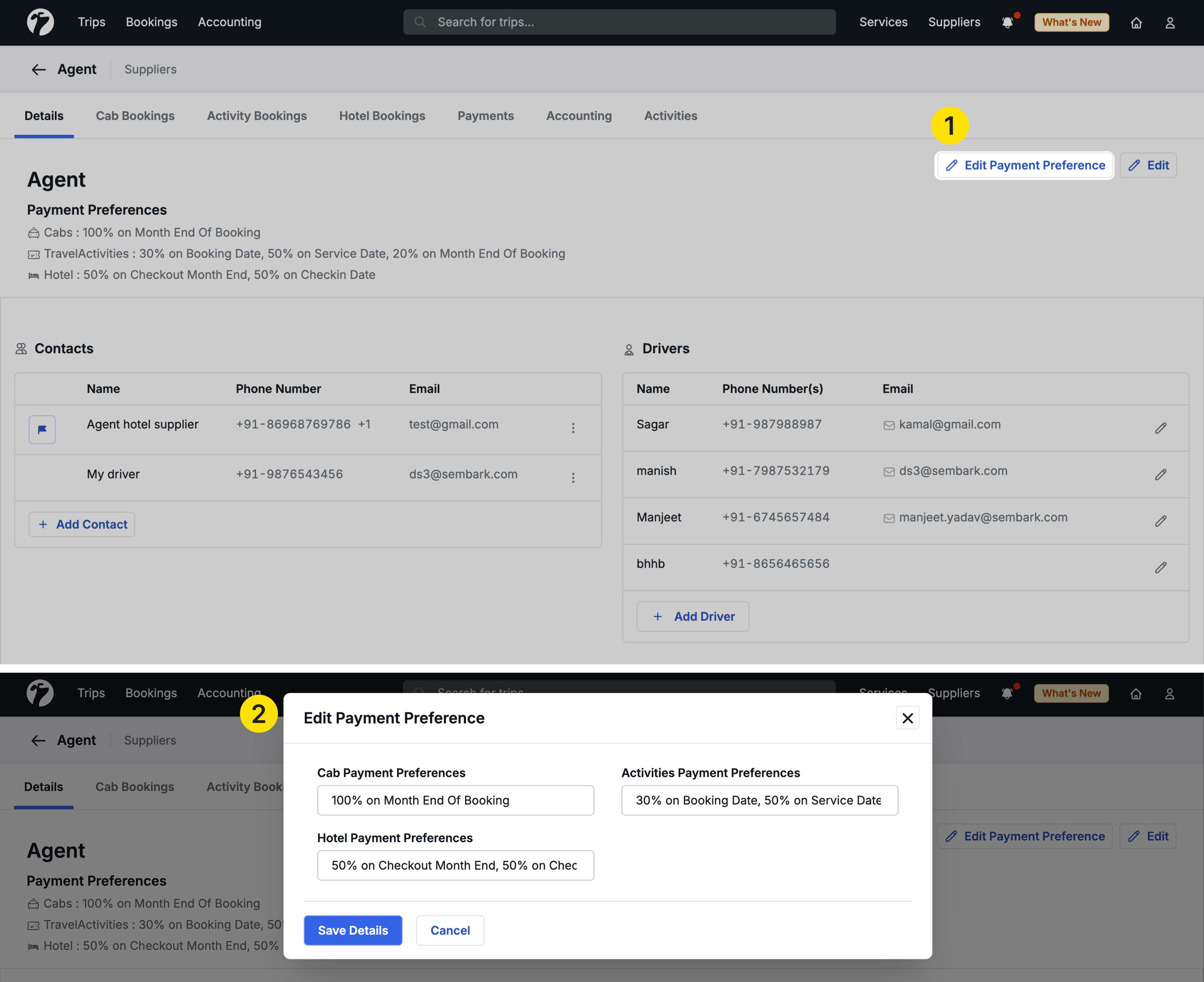Open the user profile icon in top navbar
The image size is (1204, 982).
pyautogui.click(x=1170, y=23)
